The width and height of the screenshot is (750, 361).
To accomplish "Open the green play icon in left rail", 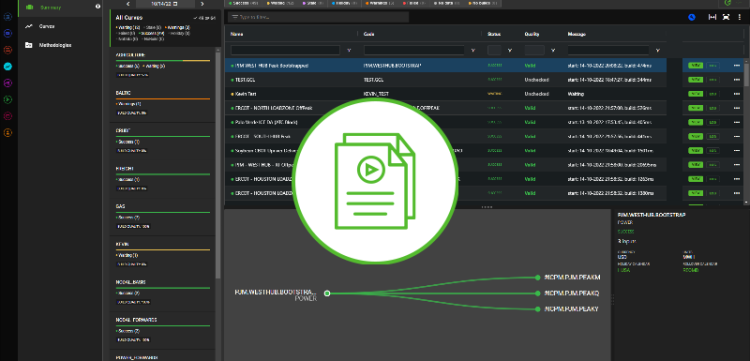I will [8, 99].
